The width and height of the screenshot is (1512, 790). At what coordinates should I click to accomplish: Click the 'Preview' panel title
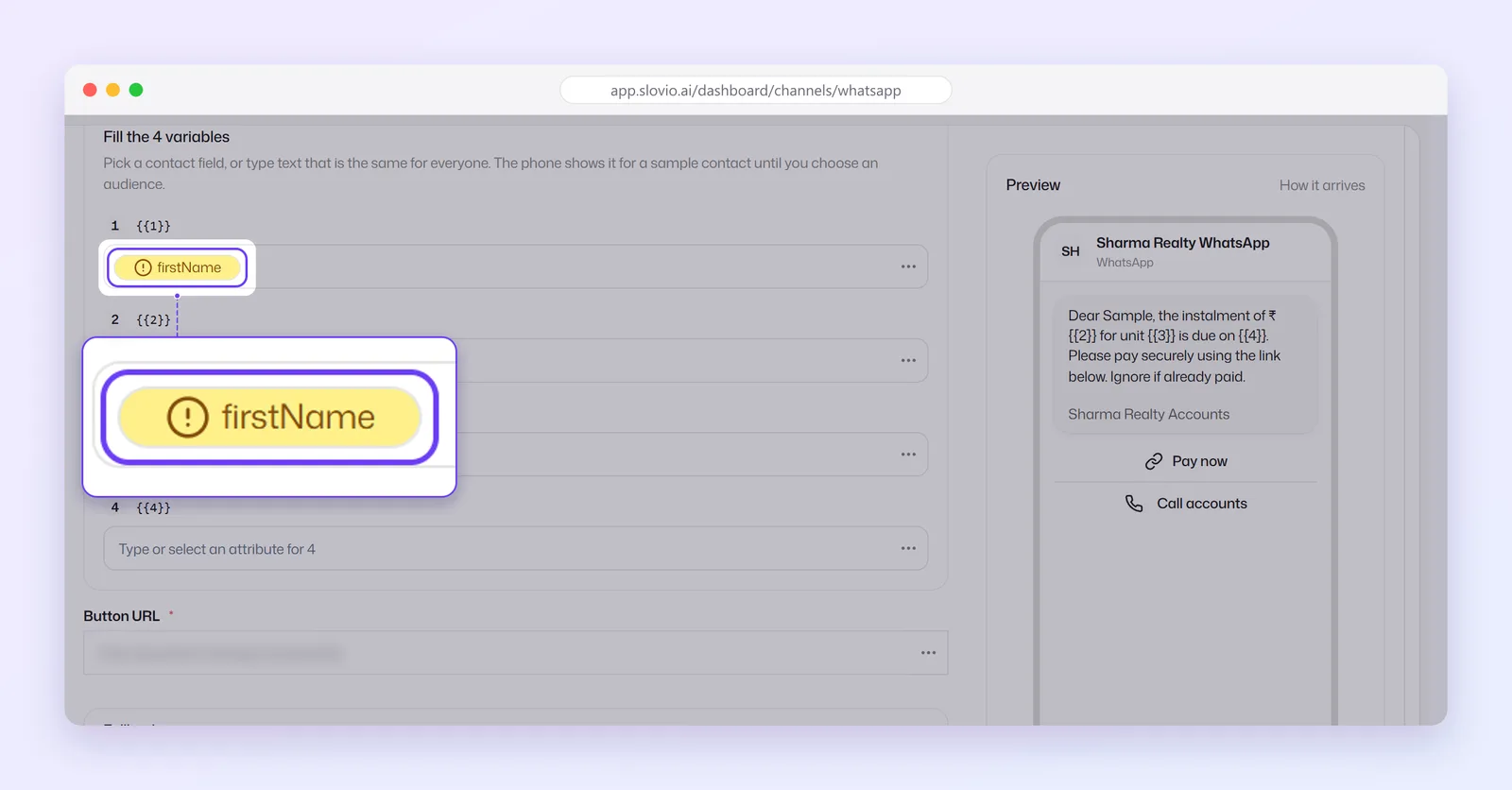pos(1033,185)
